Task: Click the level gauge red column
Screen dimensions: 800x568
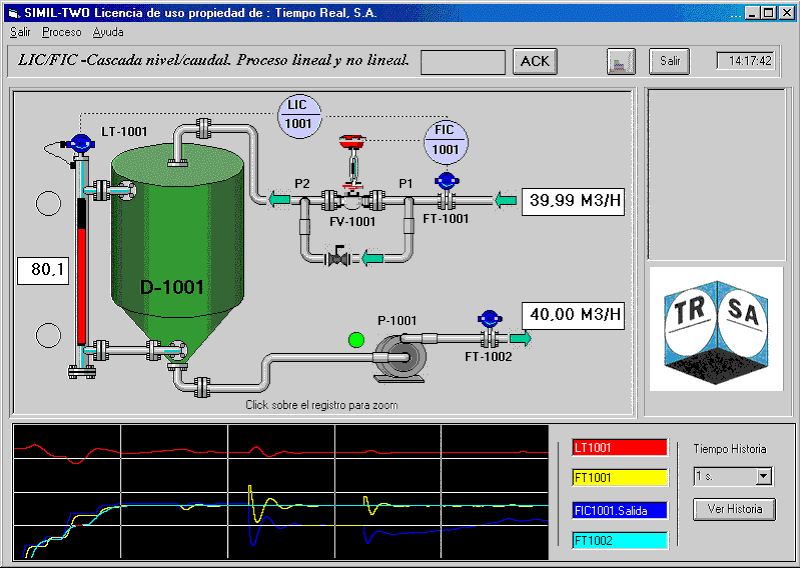Action: tap(81, 286)
